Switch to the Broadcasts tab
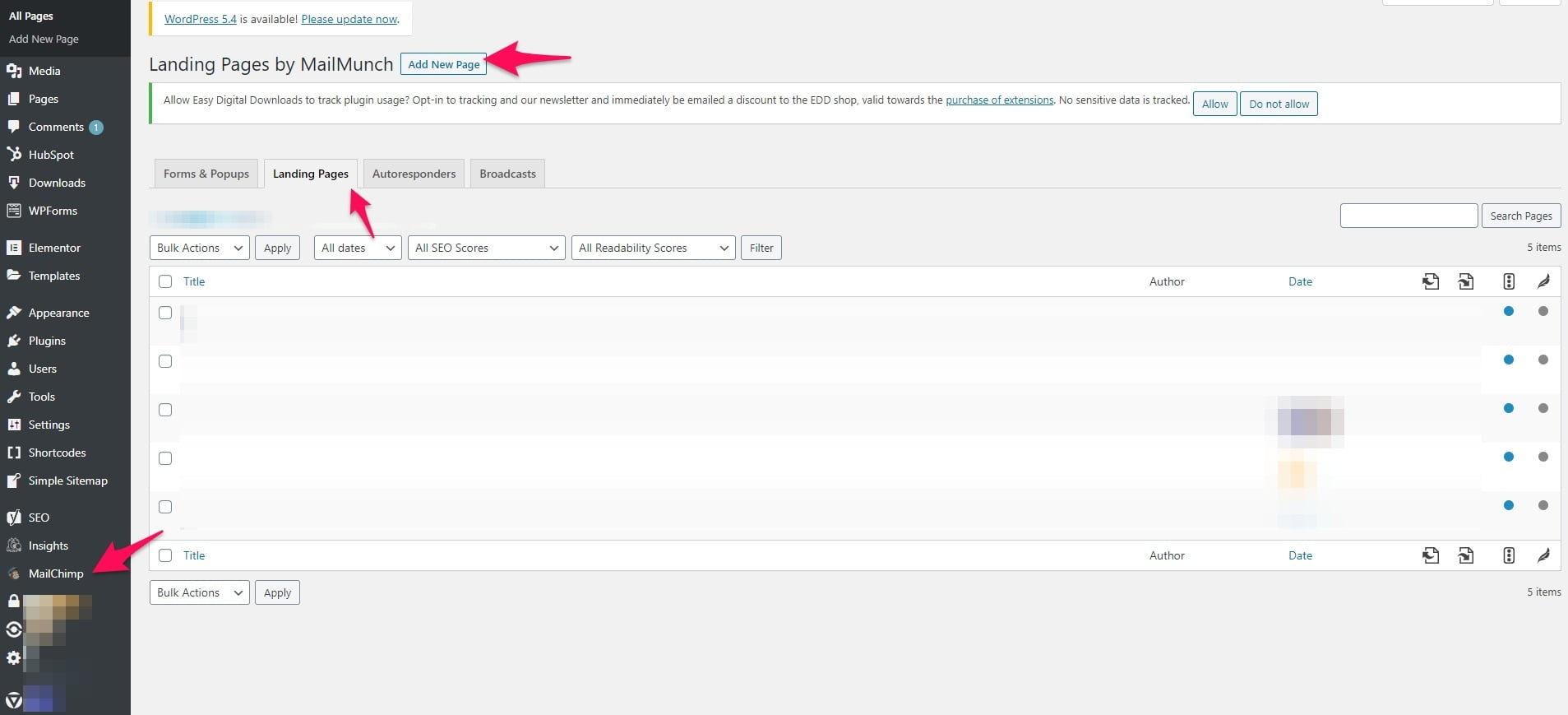Viewport: 1568px width, 715px height. (507, 174)
